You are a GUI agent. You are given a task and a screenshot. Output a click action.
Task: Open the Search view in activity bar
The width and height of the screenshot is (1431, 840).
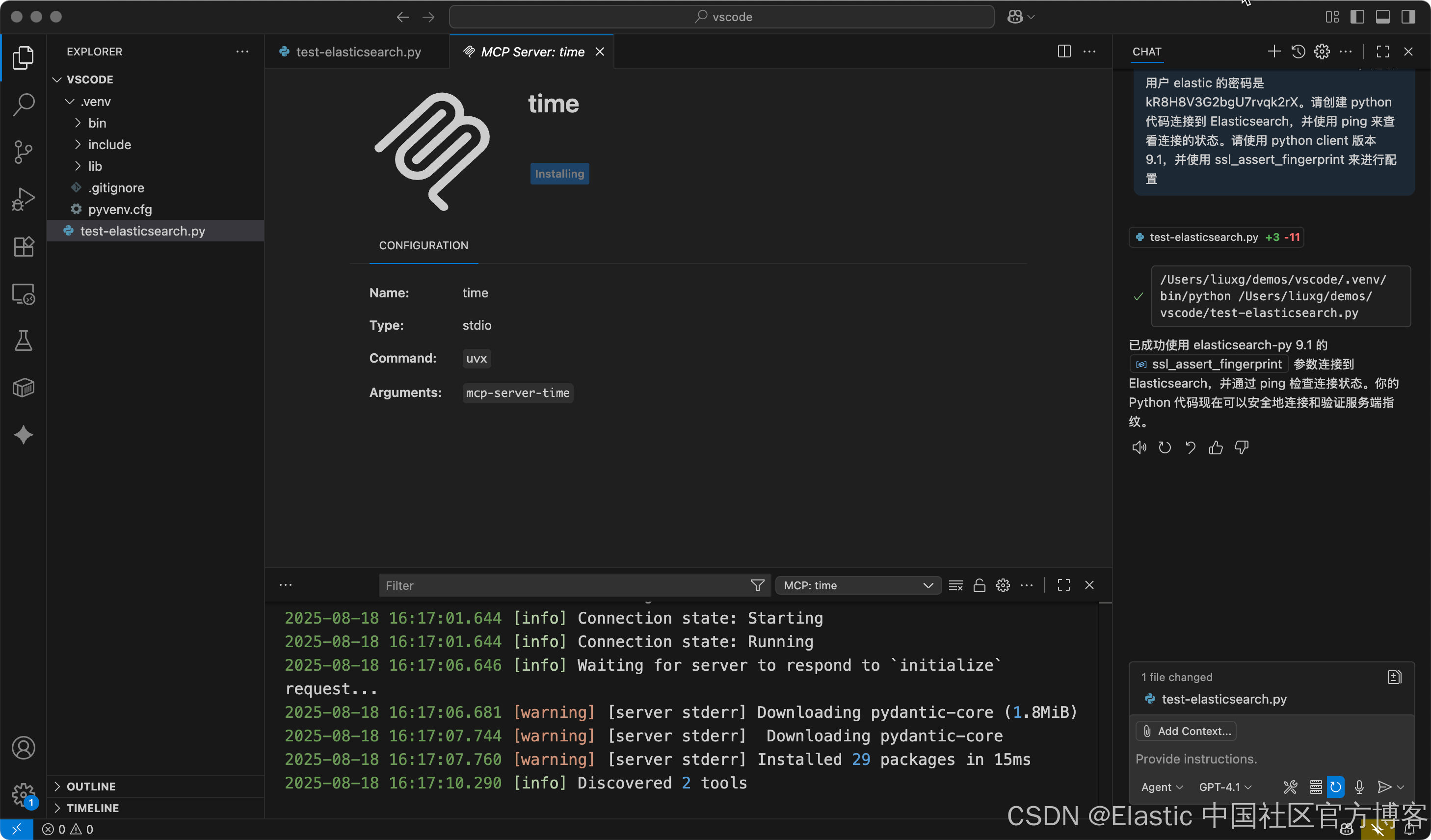click(x=23, y=105)
